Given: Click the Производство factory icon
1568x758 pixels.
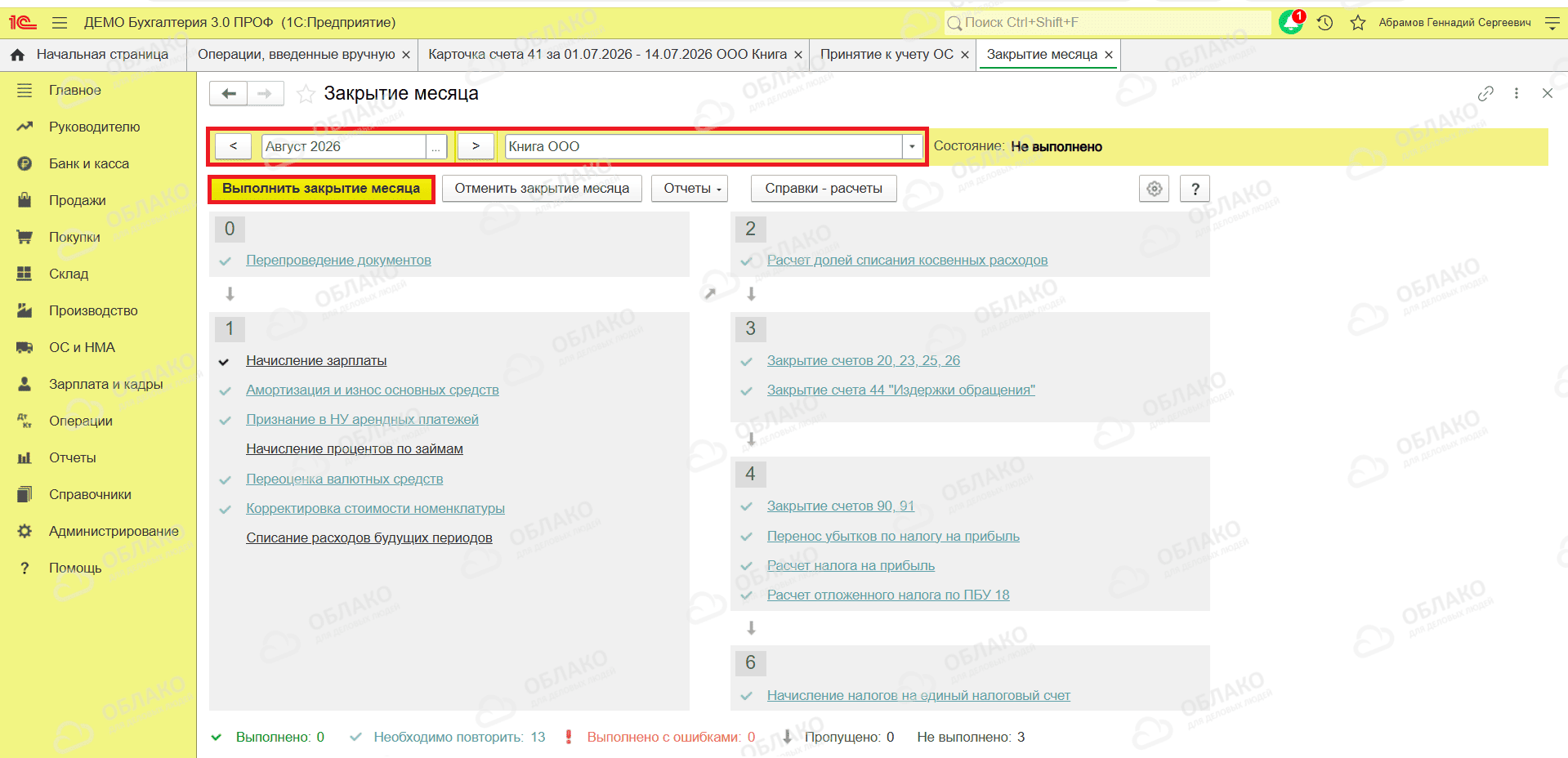Looking at the screenshot, I should pyautogui.click(x=25, y=310).
